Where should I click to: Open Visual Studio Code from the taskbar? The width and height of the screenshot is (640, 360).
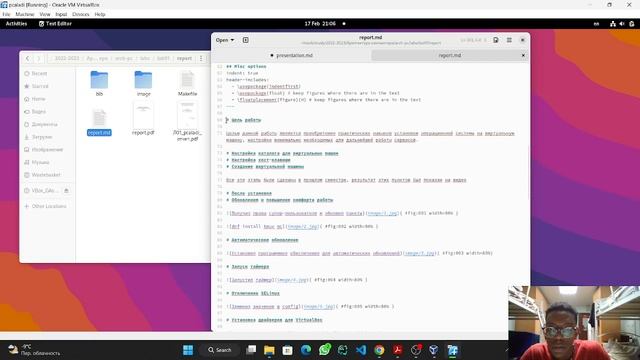pyautogui.click(x=361, y=350)
